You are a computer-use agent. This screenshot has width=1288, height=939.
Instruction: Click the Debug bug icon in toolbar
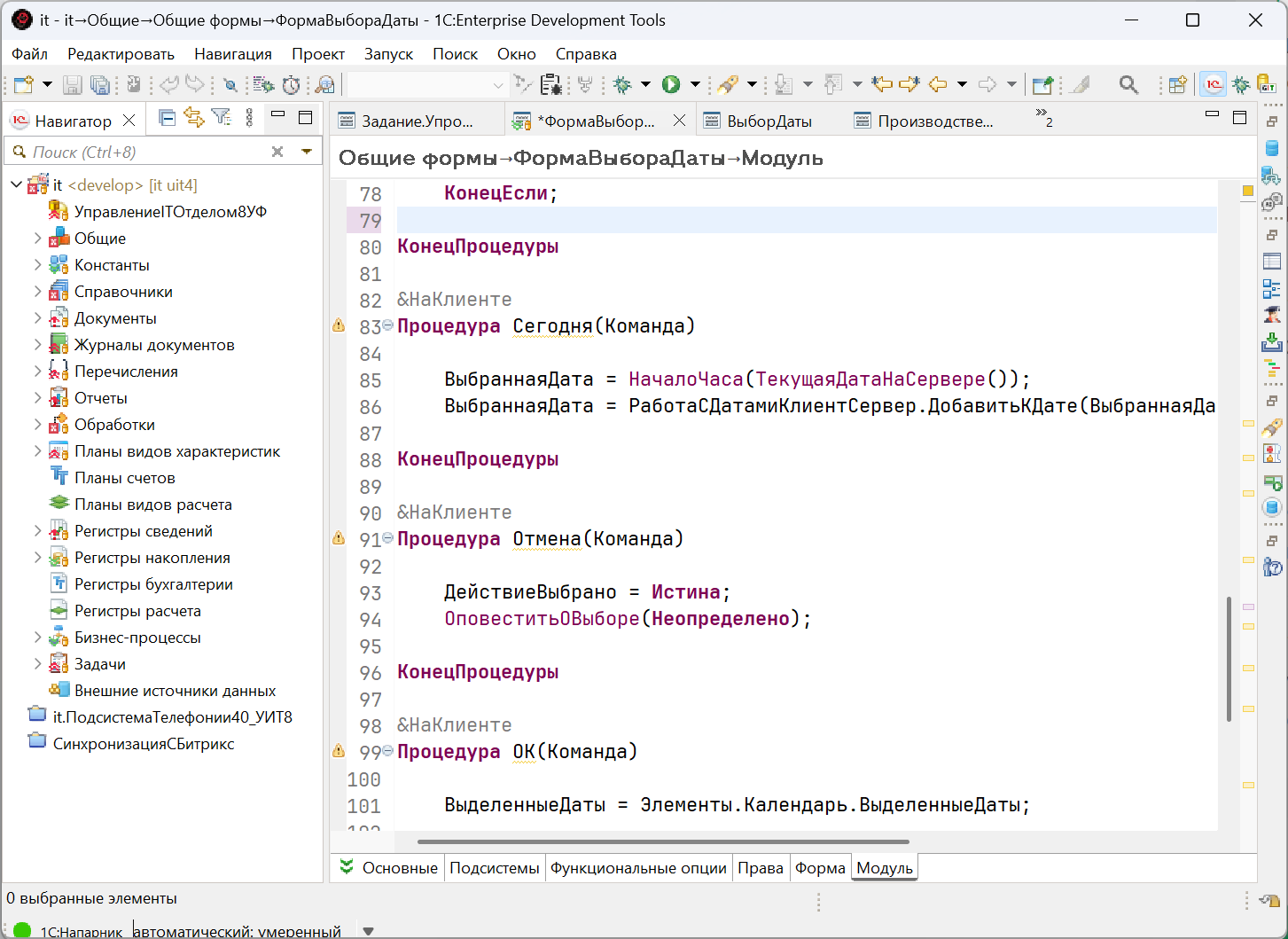point(622,84)
